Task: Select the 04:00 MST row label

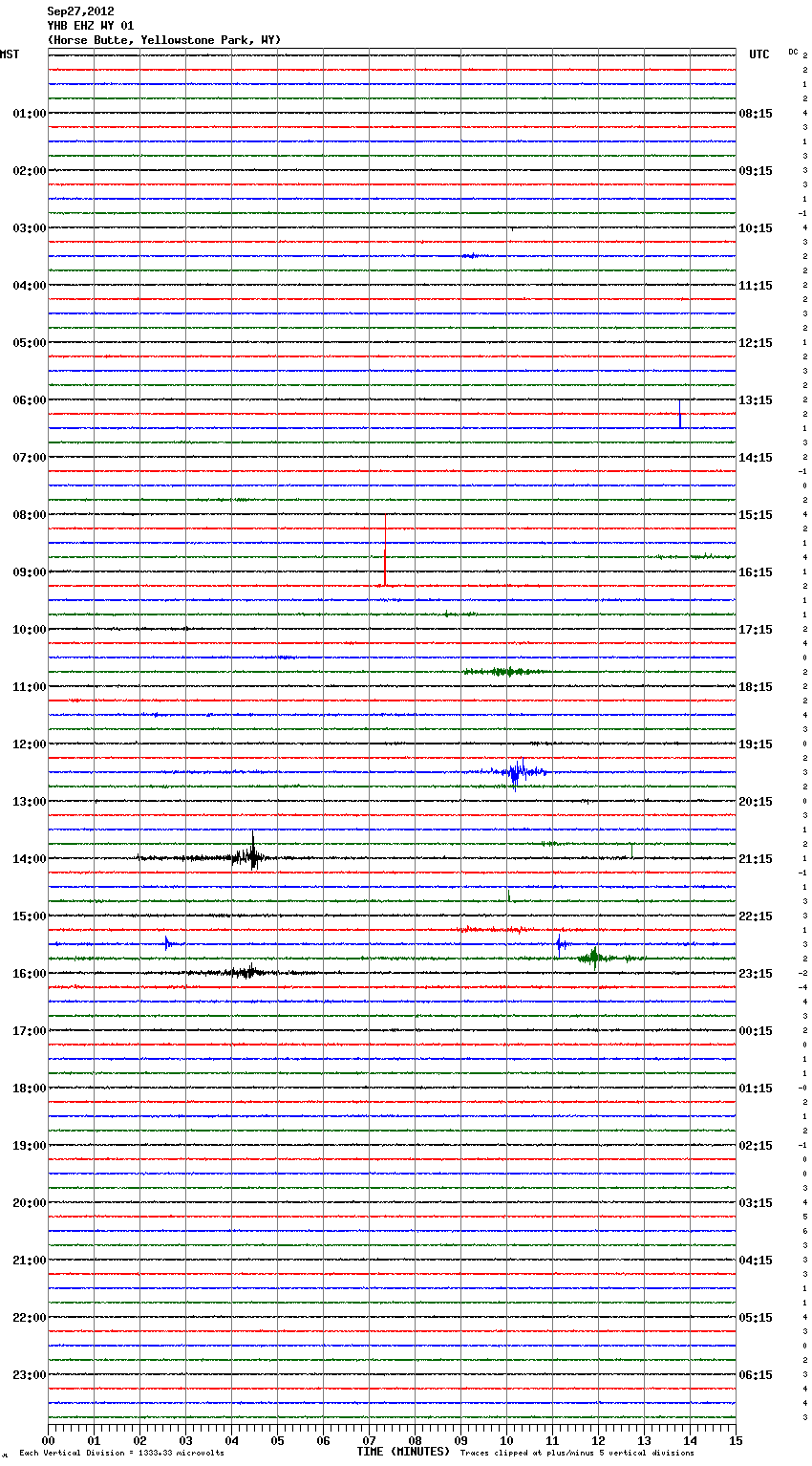Action: coord(30,286)
